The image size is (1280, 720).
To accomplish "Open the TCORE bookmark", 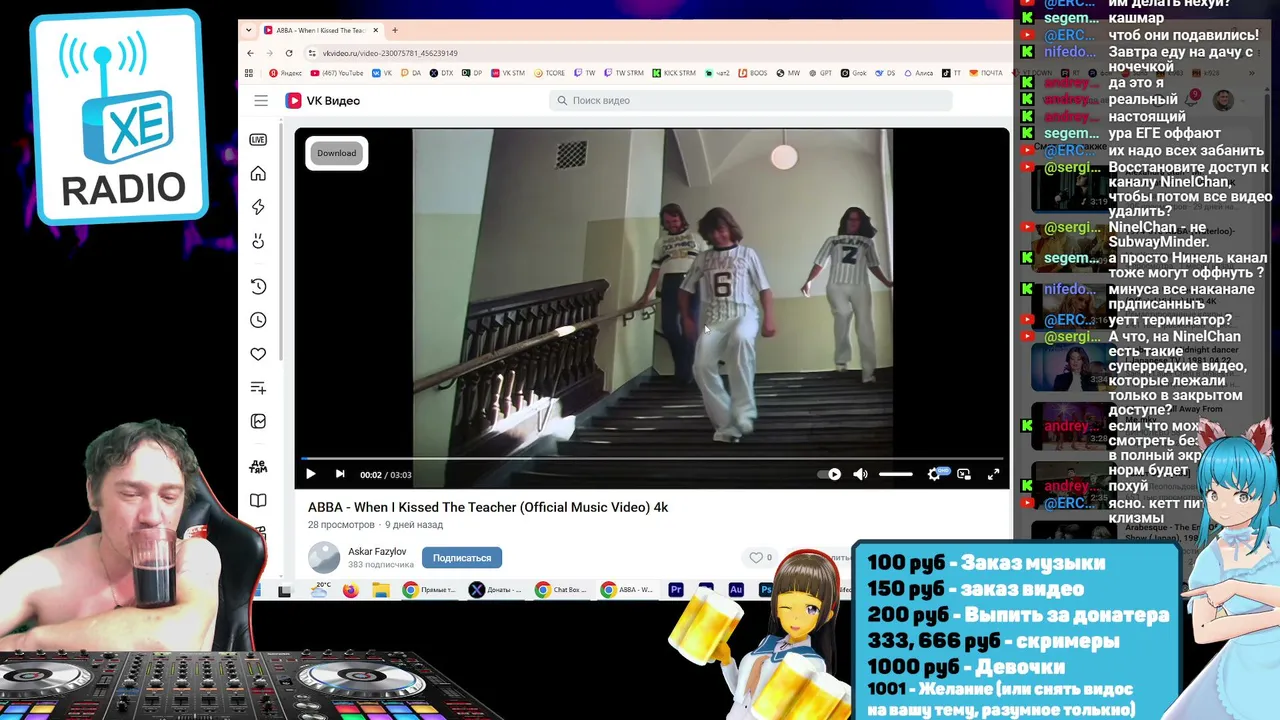I will coord(550,73).
